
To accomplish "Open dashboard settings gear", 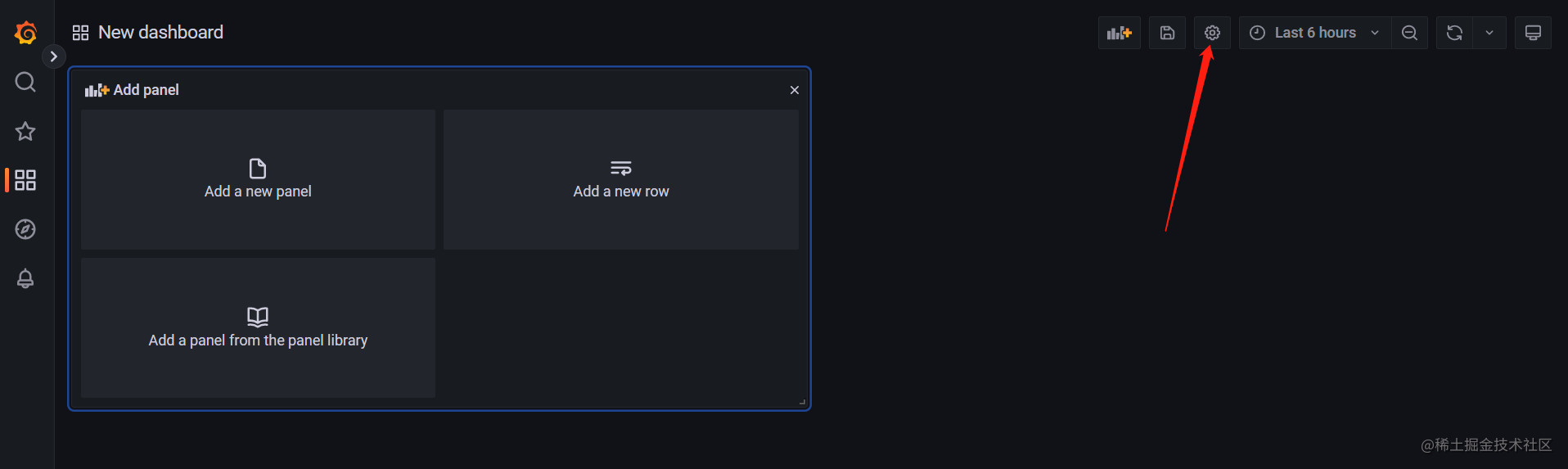I will click(1212, 33).
